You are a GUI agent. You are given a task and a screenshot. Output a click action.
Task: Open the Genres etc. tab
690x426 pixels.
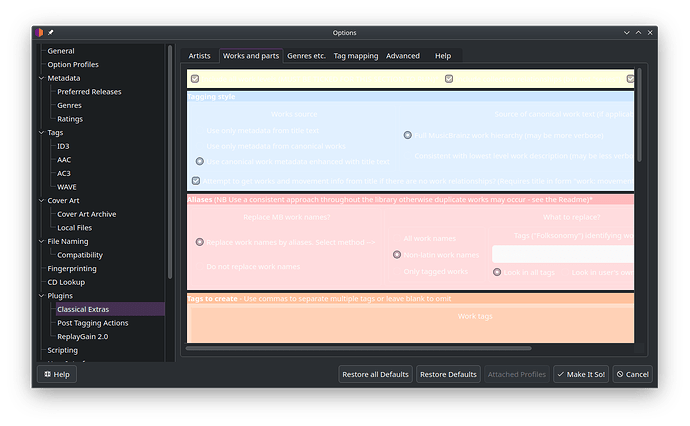coord(306,56)
